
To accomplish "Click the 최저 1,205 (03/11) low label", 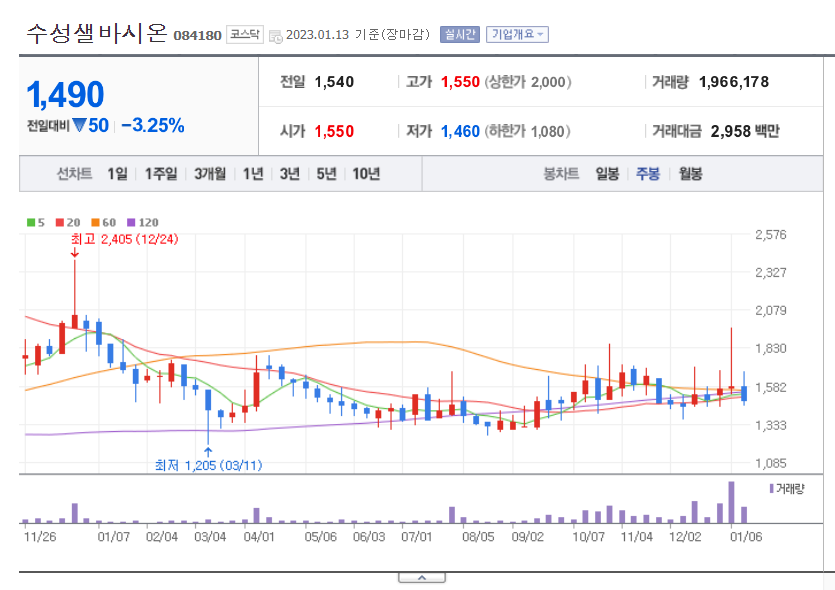I will click(209, 465).
